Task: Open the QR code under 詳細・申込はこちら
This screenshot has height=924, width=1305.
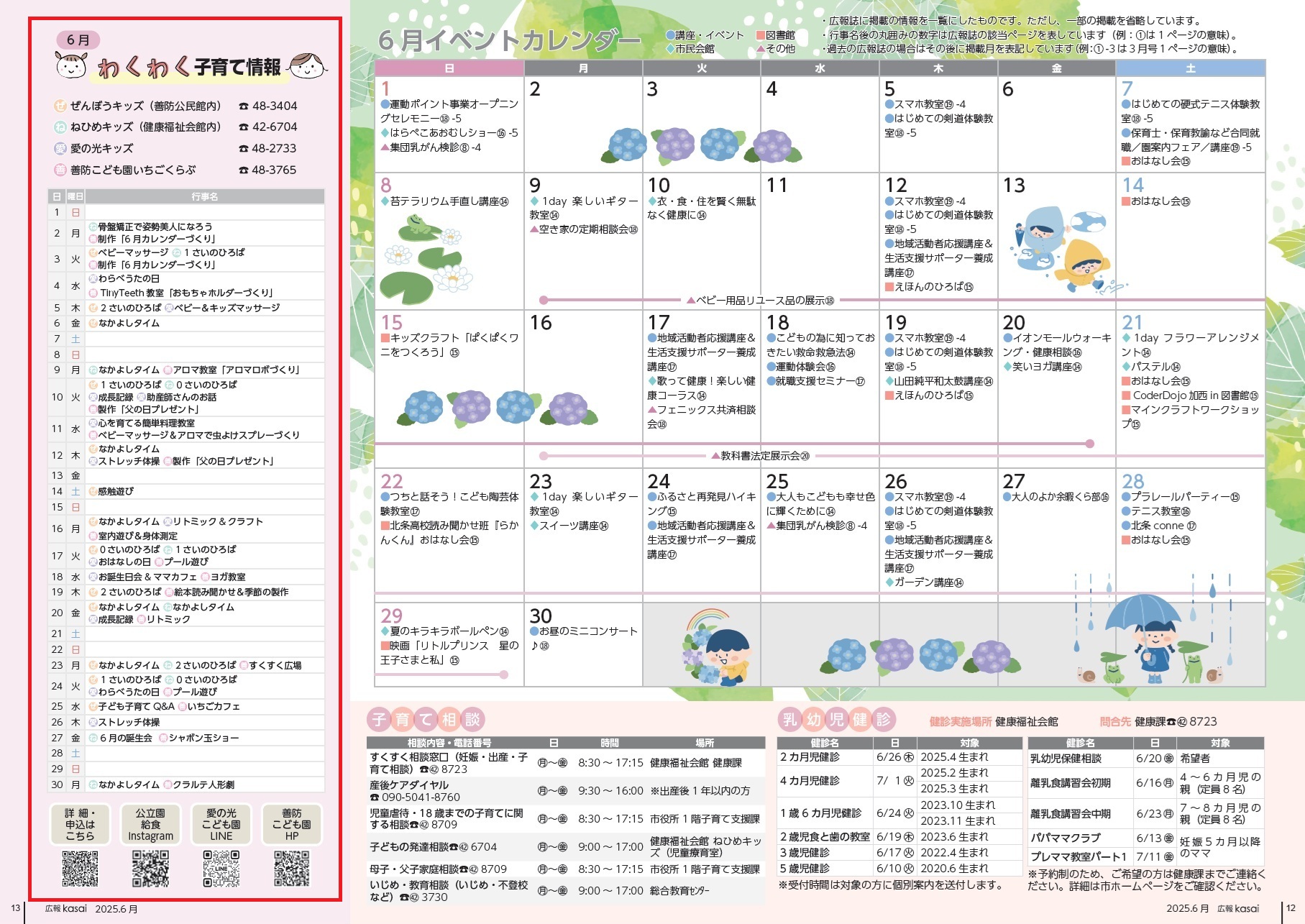Action: point(80,869)
